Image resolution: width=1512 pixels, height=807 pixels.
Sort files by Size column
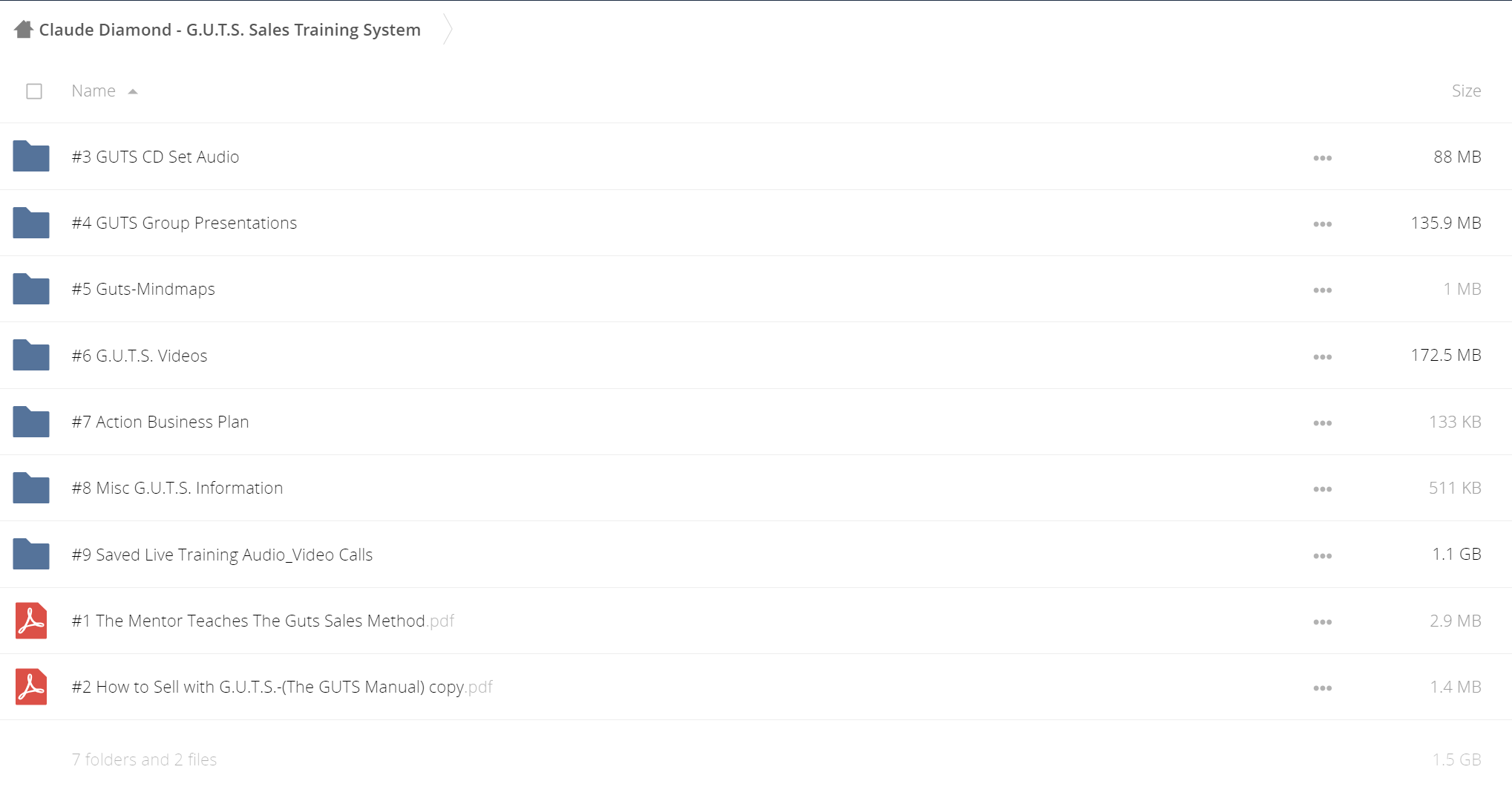(1466, 91)
